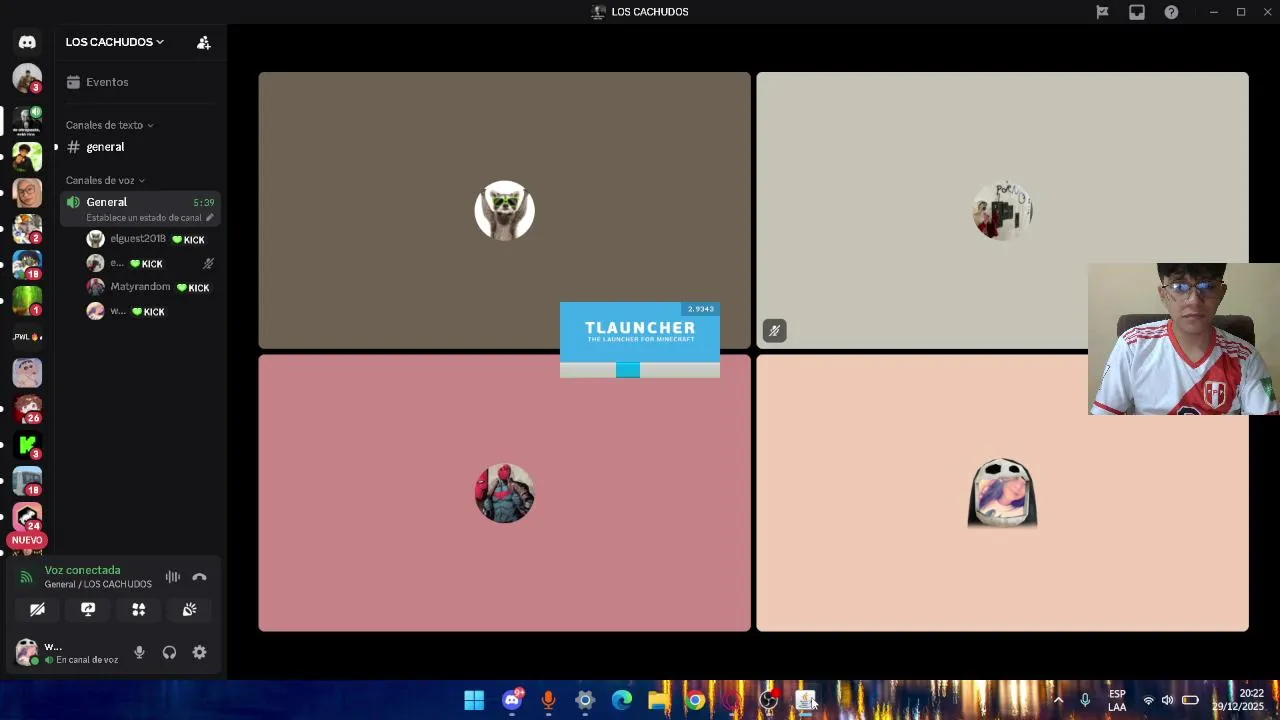This screenshot has width=1280, height=720.
Task: Show hidden icons chevron in system tray
Action: coord(1058,700)
